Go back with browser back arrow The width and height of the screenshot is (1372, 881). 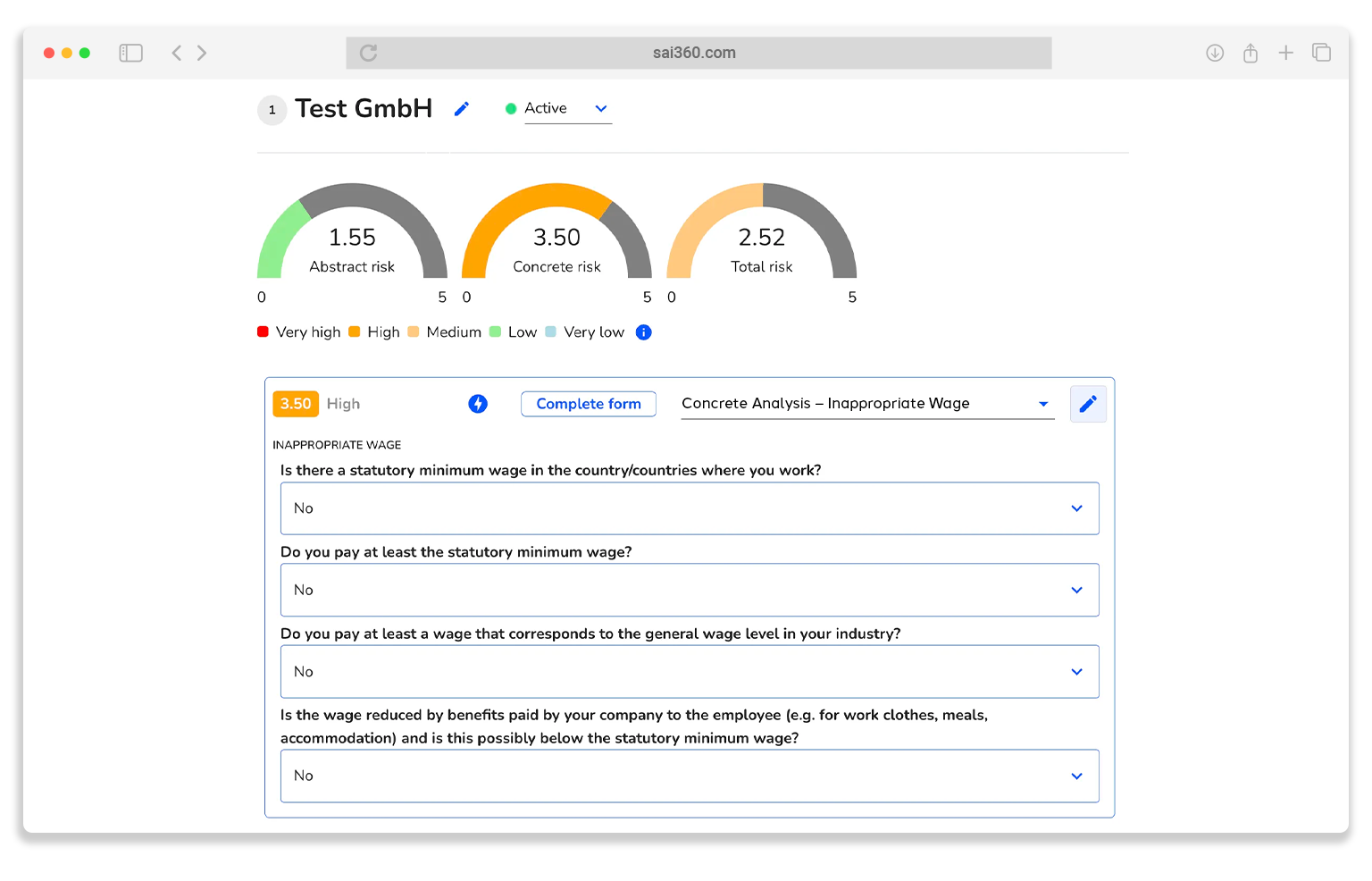coord(177,53)
